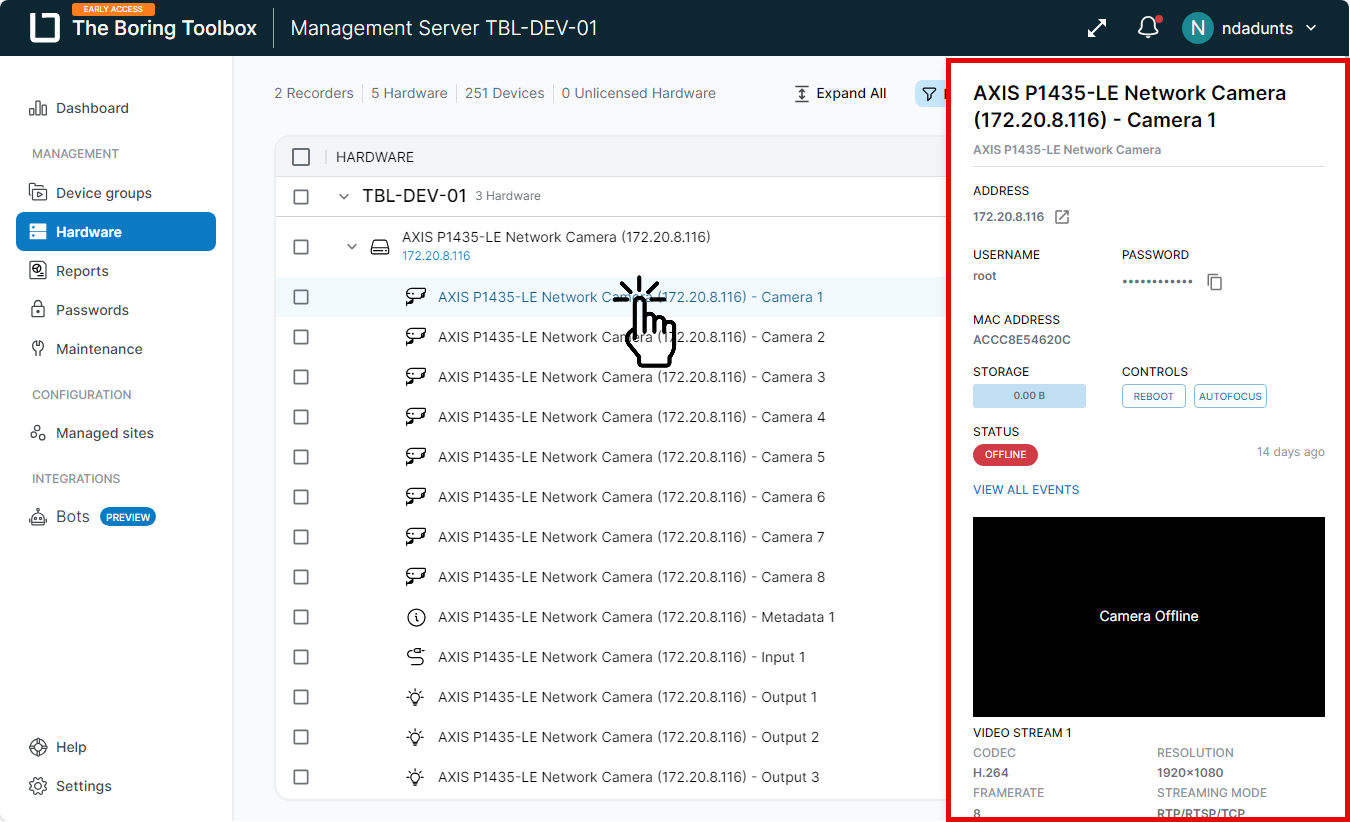Select Hardware in sidebar
Image resolution: width=1350 pixels, height=822 pixels.
click(x=116, y=232)
